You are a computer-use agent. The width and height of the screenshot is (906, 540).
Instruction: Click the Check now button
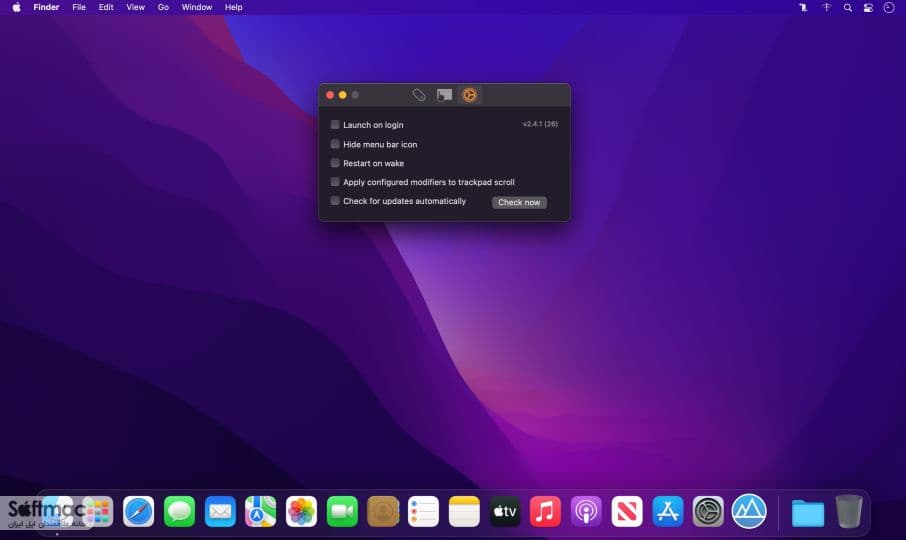[519, 202]
